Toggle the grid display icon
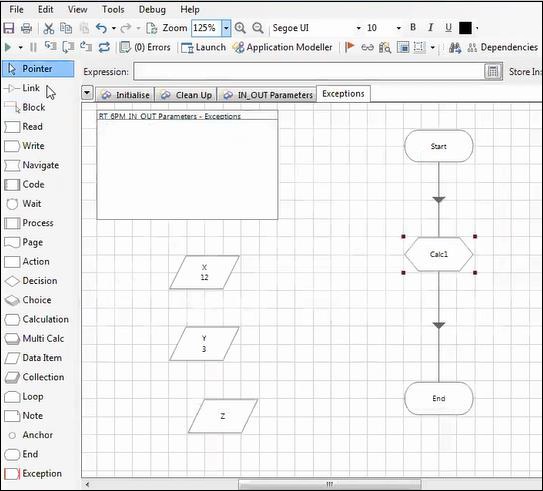This screenshot has height=491, width=543. coord(419,47)
